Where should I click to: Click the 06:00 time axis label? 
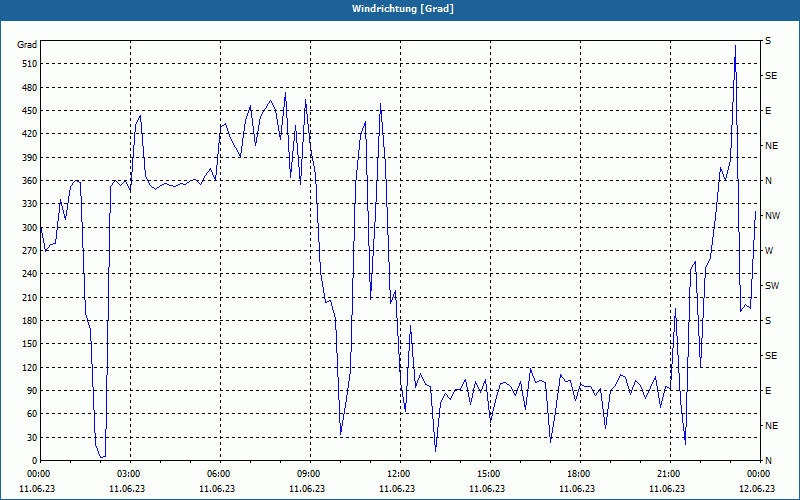coord(220,473)
